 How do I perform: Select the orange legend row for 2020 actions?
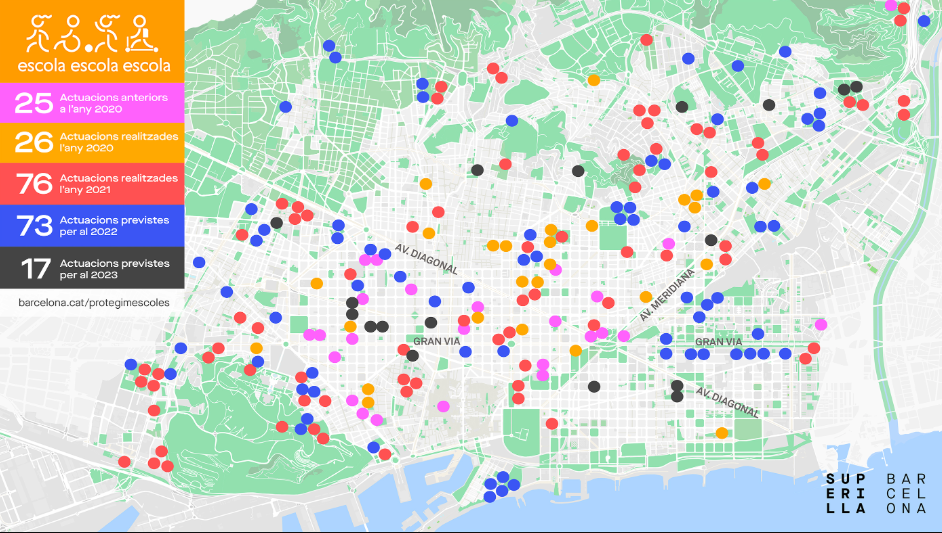pyautogui.click(x=92, y=141)
